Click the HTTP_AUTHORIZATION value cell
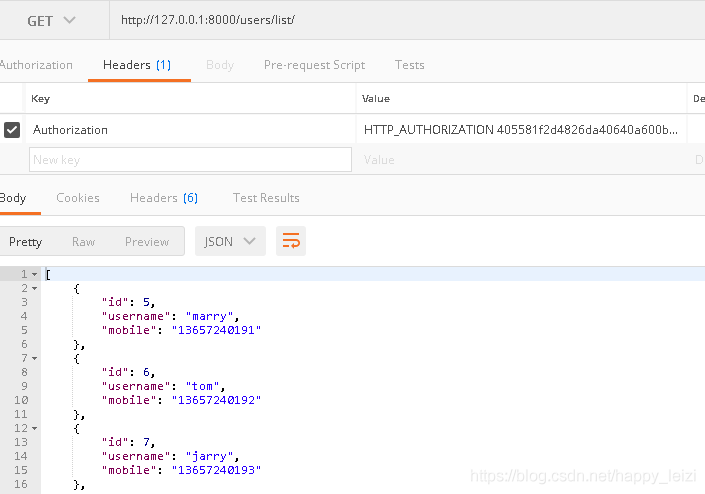705x494 pixels. click(520, 129)
